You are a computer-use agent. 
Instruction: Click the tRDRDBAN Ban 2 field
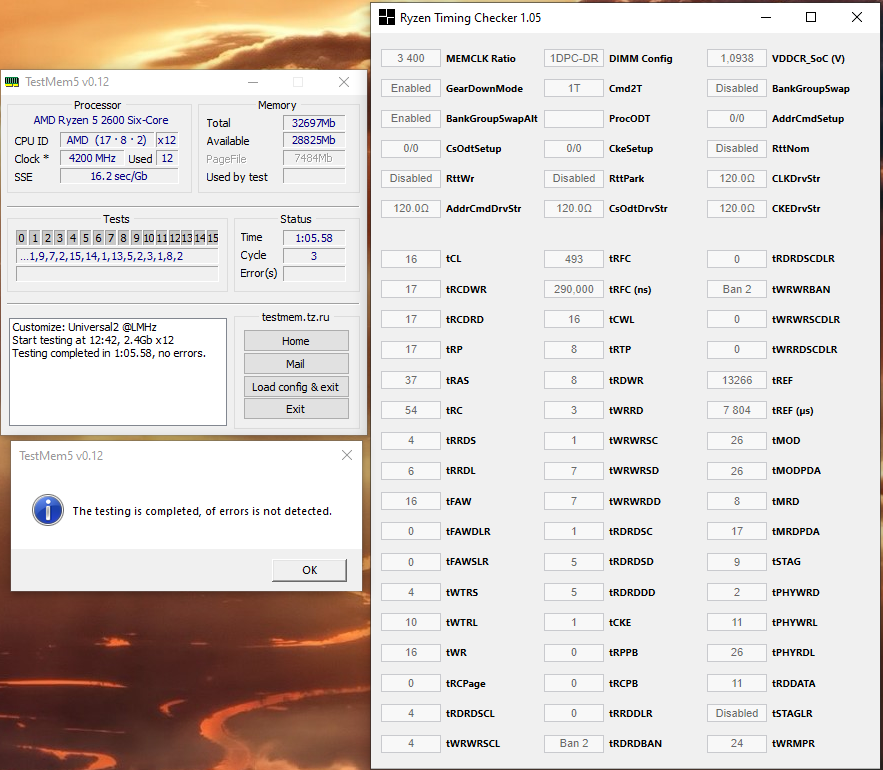click(574, 743)
